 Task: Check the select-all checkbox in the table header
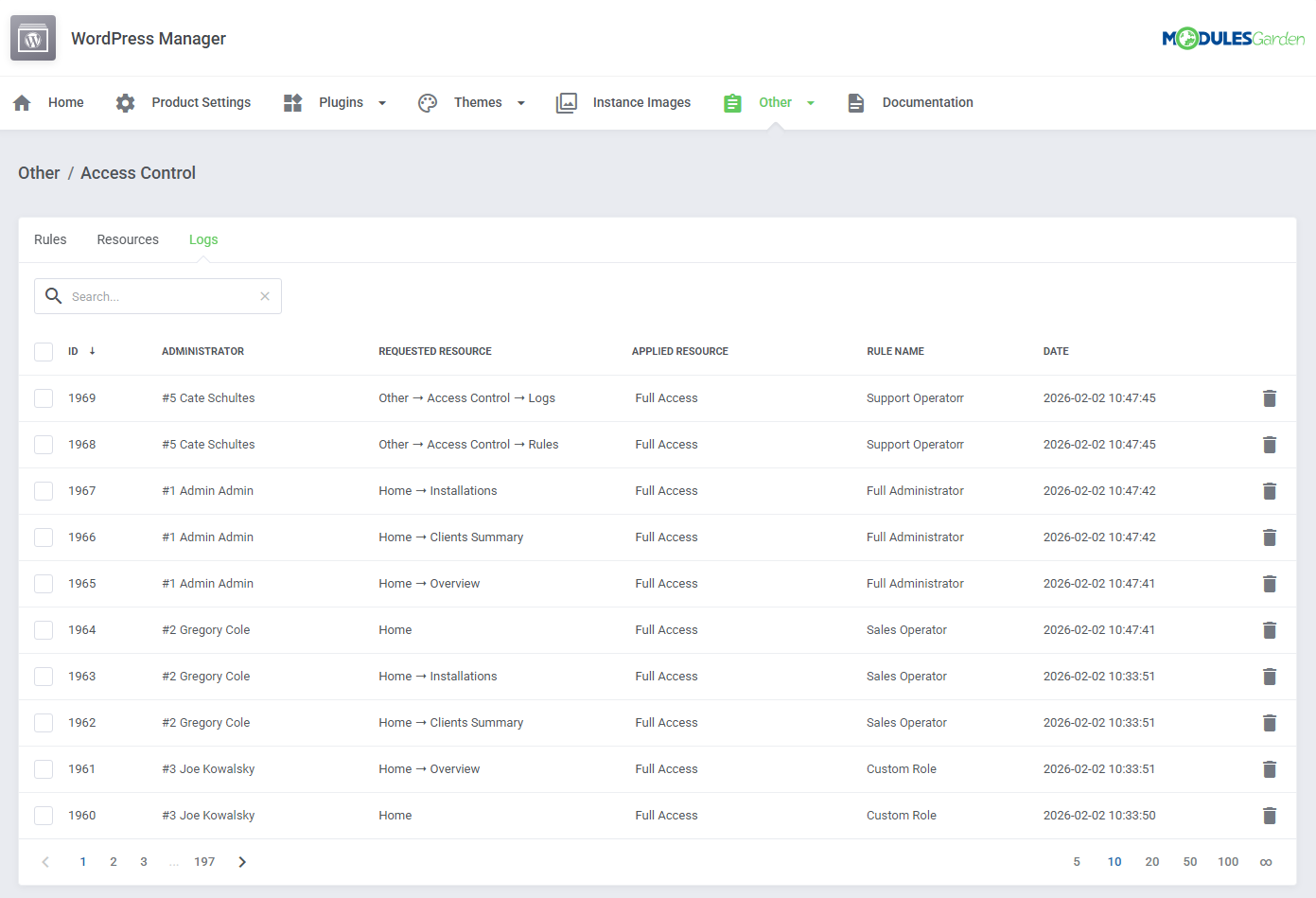click(x=44, y=351)
